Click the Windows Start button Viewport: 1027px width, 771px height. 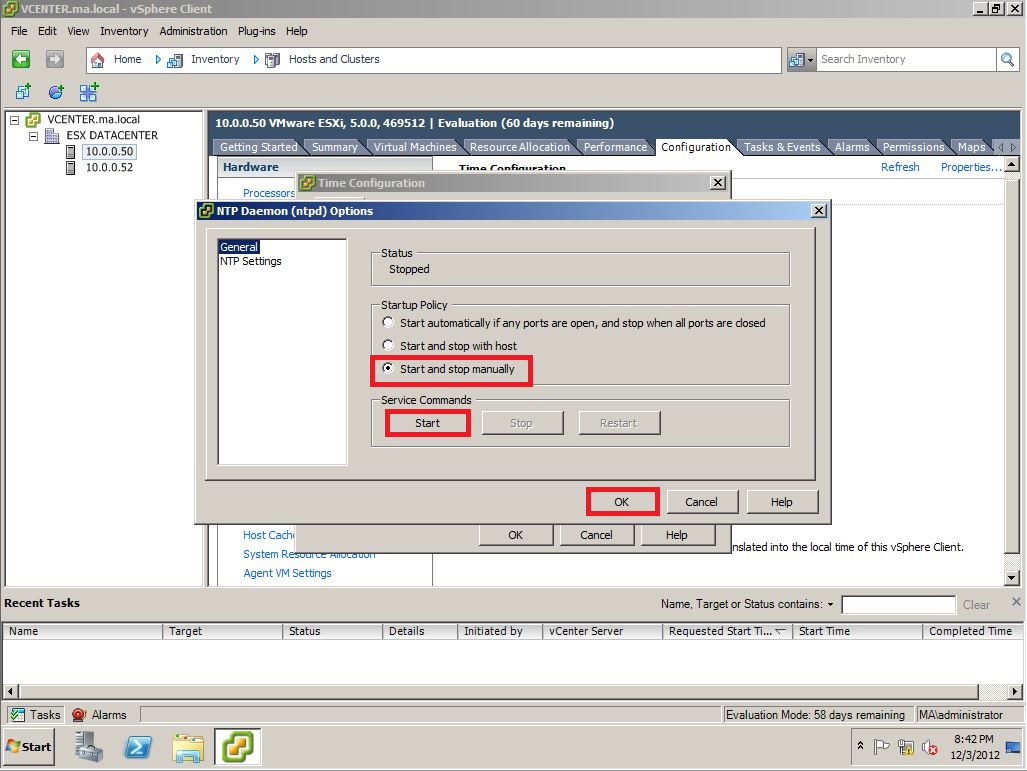[x=29, y=747]
